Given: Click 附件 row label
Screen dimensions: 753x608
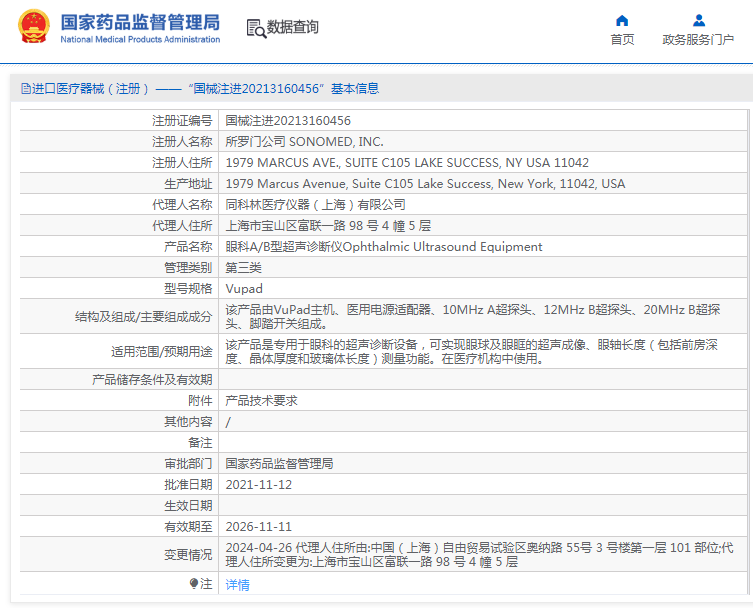Looking at the screenshot, I should click(x=200, y=401).
